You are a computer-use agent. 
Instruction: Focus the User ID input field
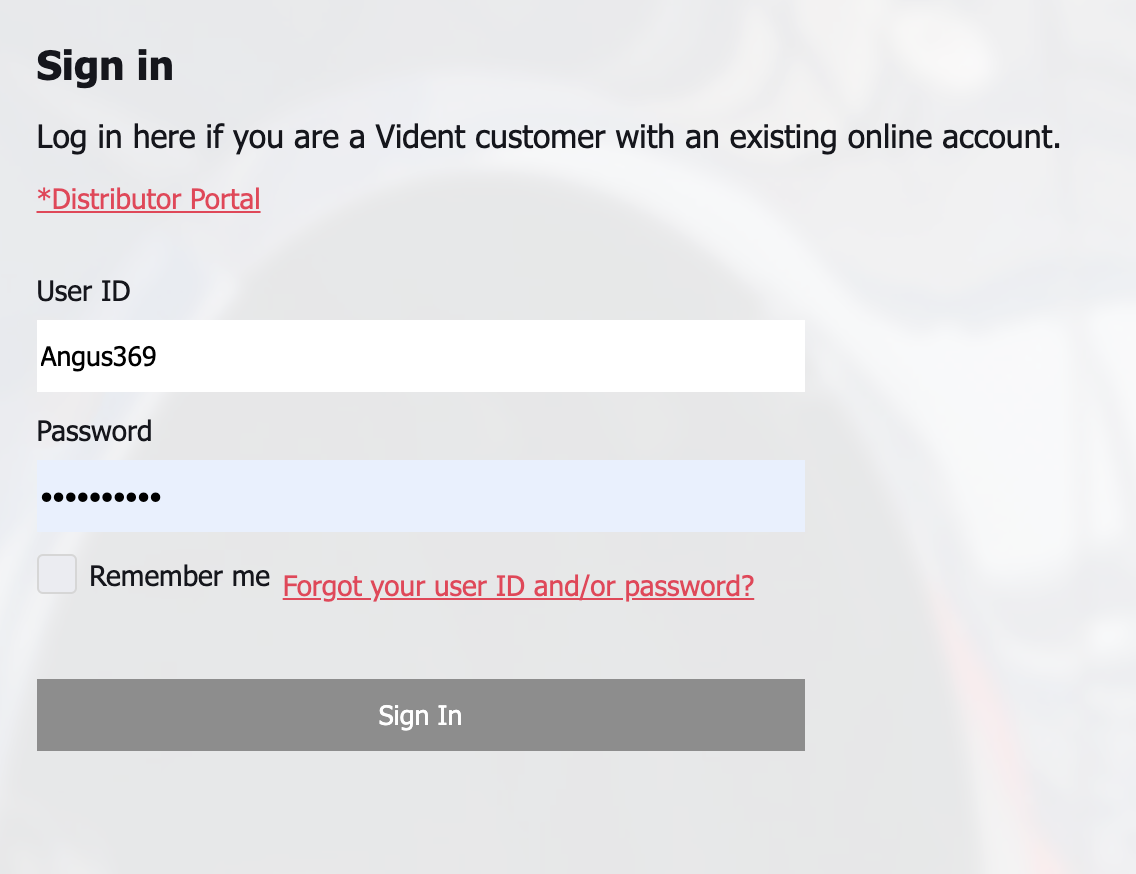(421, 356)
